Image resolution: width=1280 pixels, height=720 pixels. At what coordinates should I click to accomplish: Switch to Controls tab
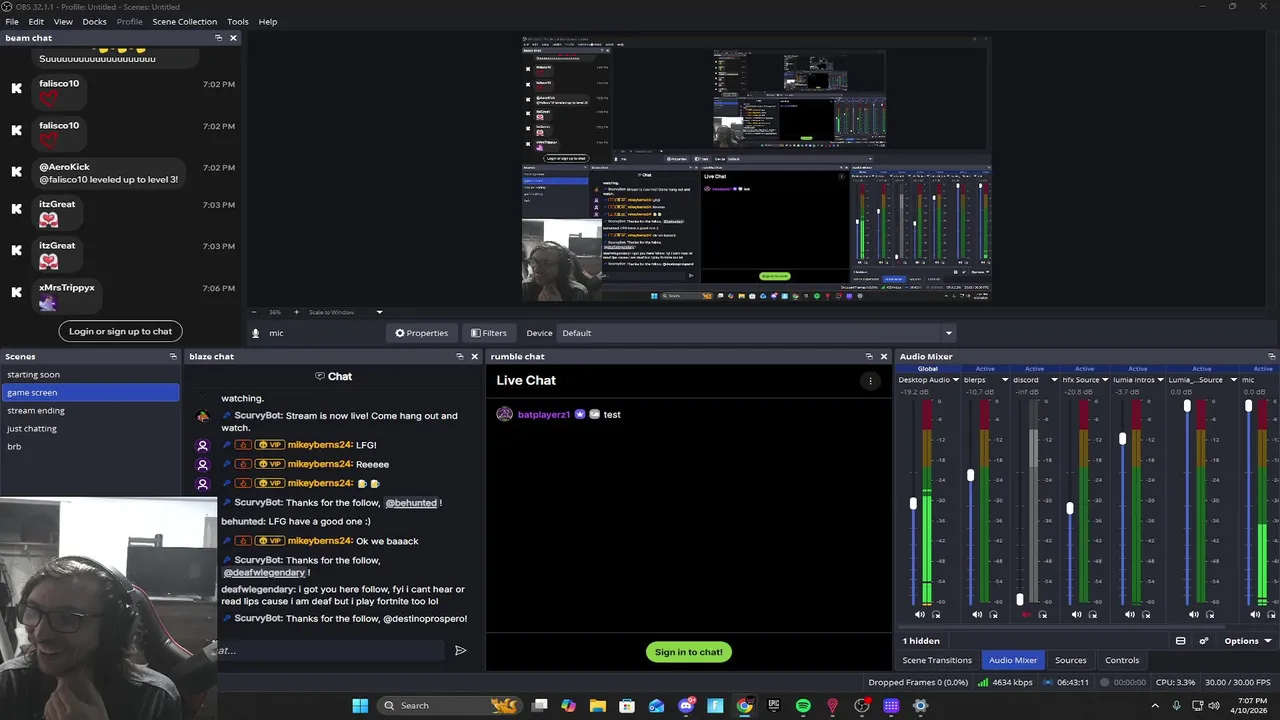point(1122,660)
